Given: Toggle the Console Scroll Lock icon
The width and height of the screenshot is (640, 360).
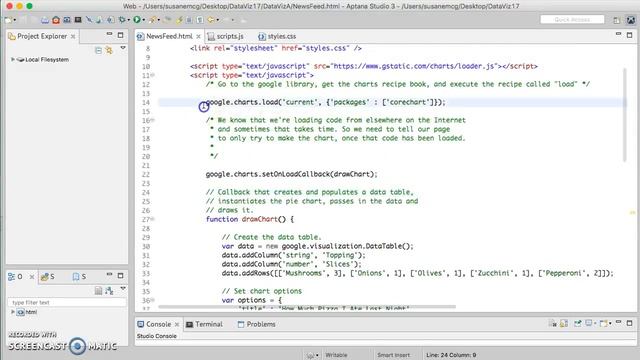Looking at the screenshot, I should [x=564, y=324].
